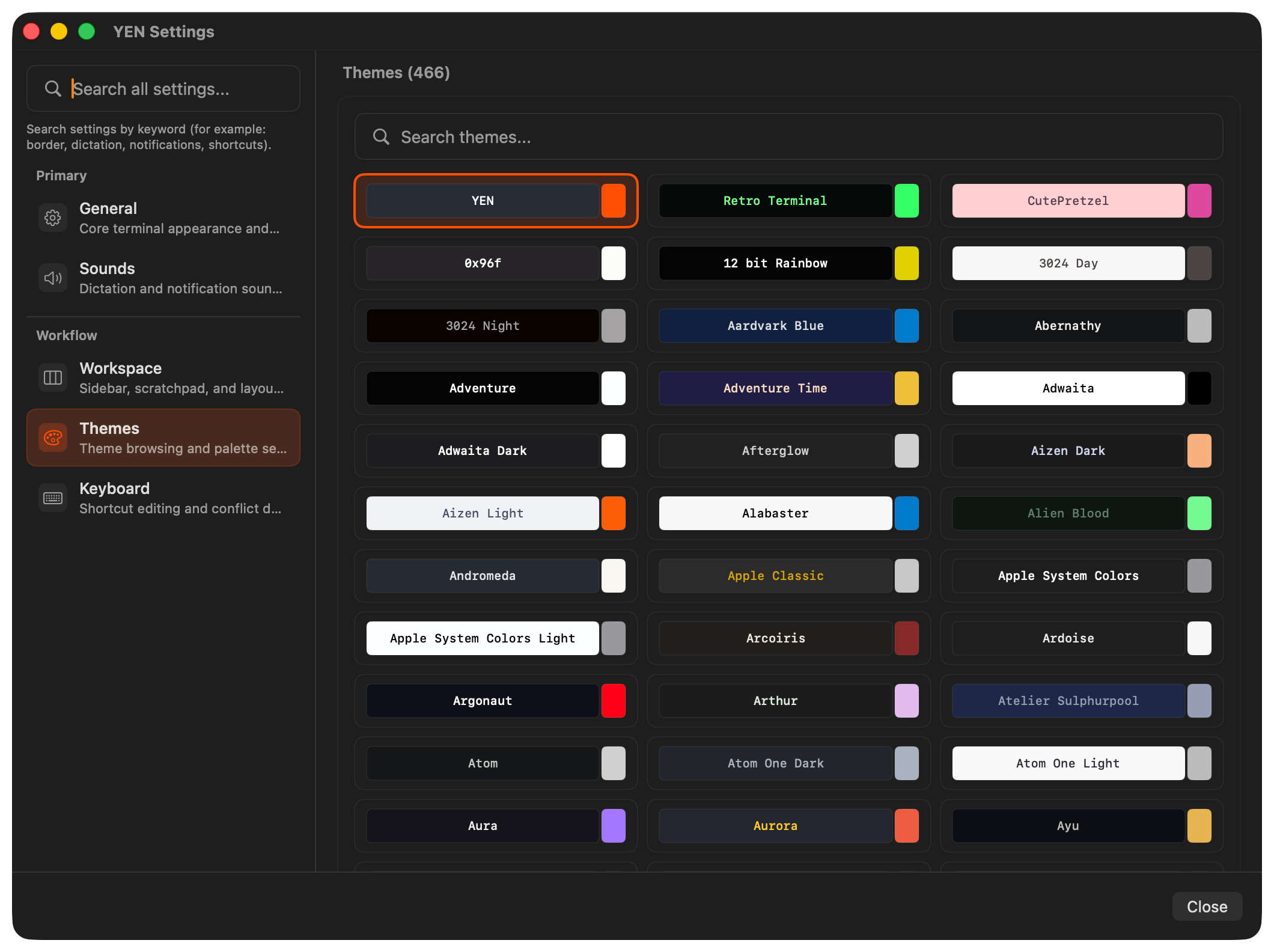Click the purple Aura accent swatch

point(613,826)
